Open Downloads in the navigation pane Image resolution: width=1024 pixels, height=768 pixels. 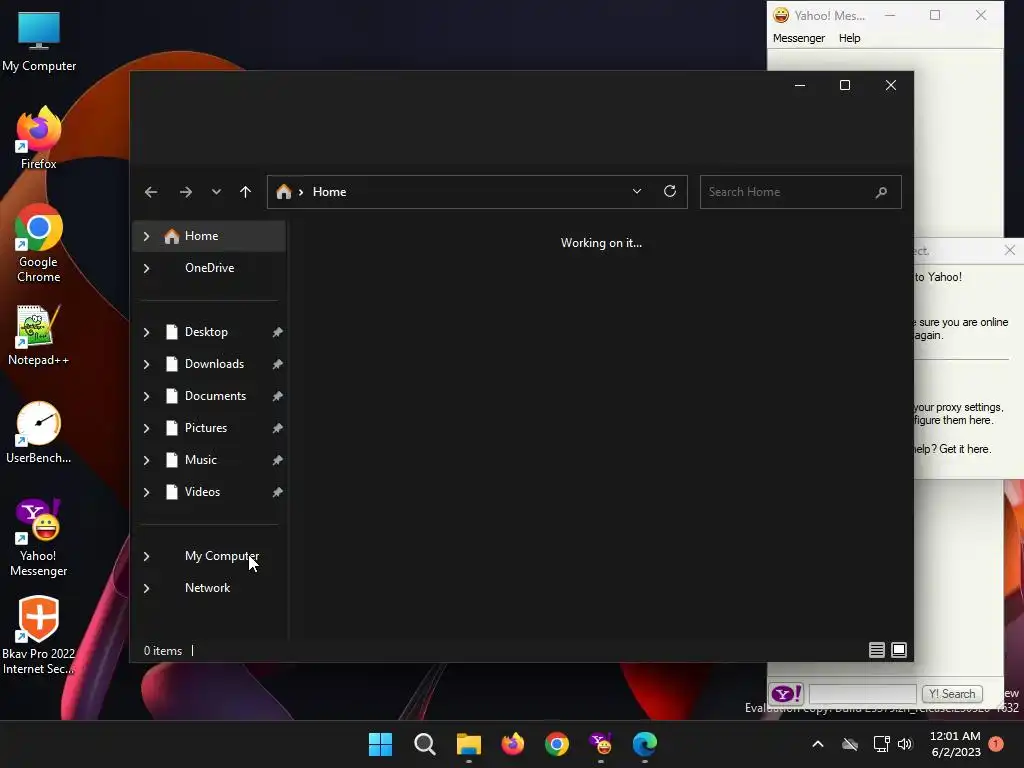[x=214, y=364]
